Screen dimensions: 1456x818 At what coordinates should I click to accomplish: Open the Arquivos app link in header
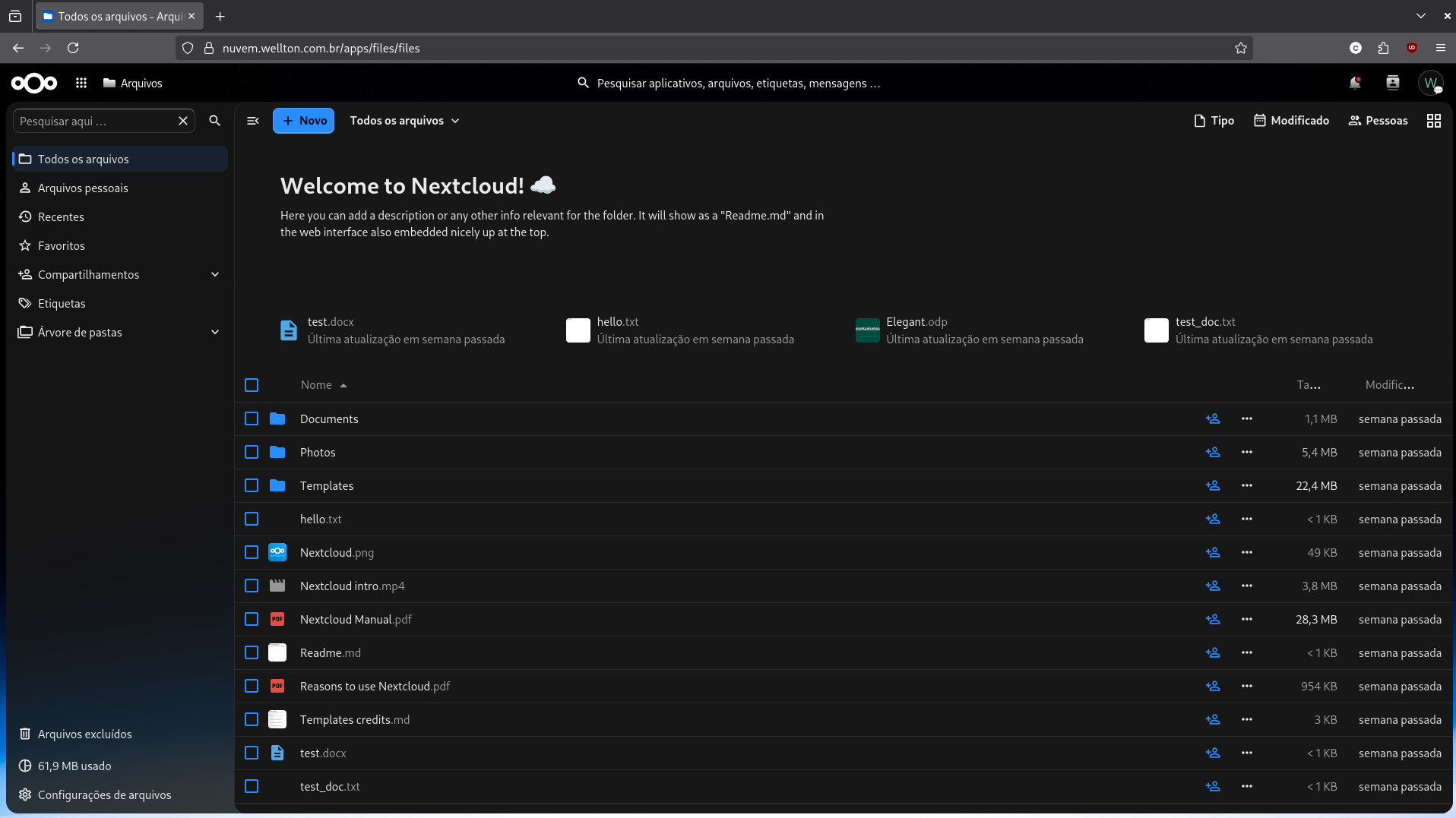click(133, 83)
